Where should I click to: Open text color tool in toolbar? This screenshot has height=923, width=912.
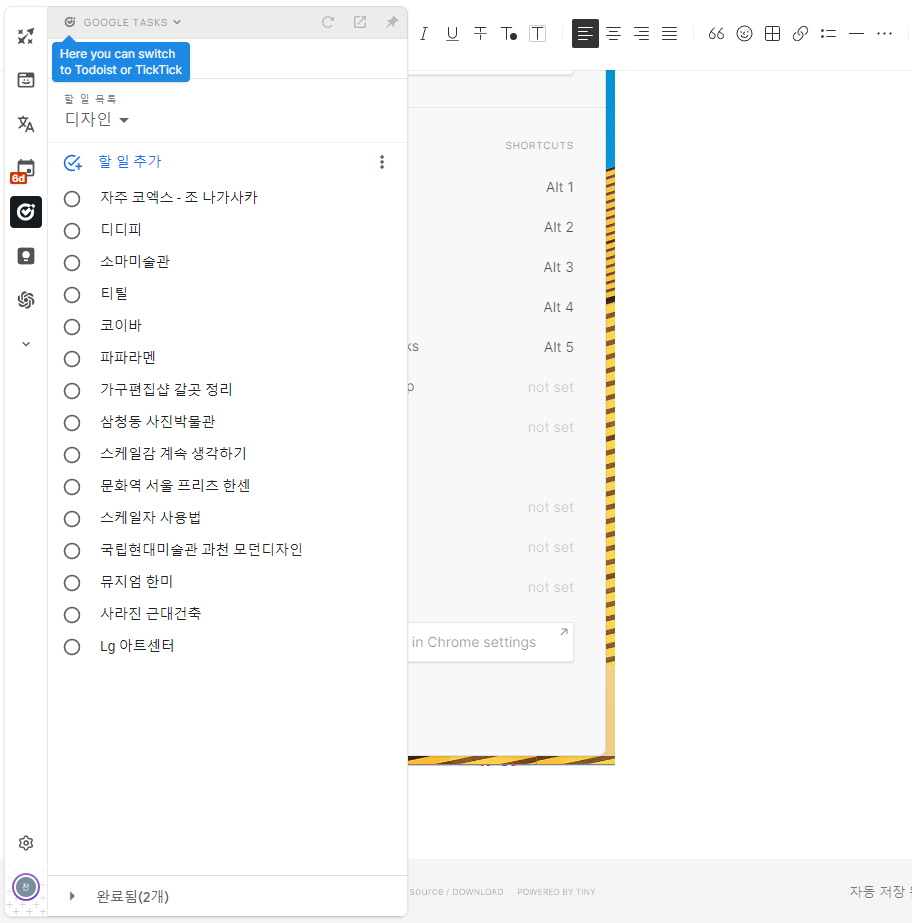click(509, 34)
